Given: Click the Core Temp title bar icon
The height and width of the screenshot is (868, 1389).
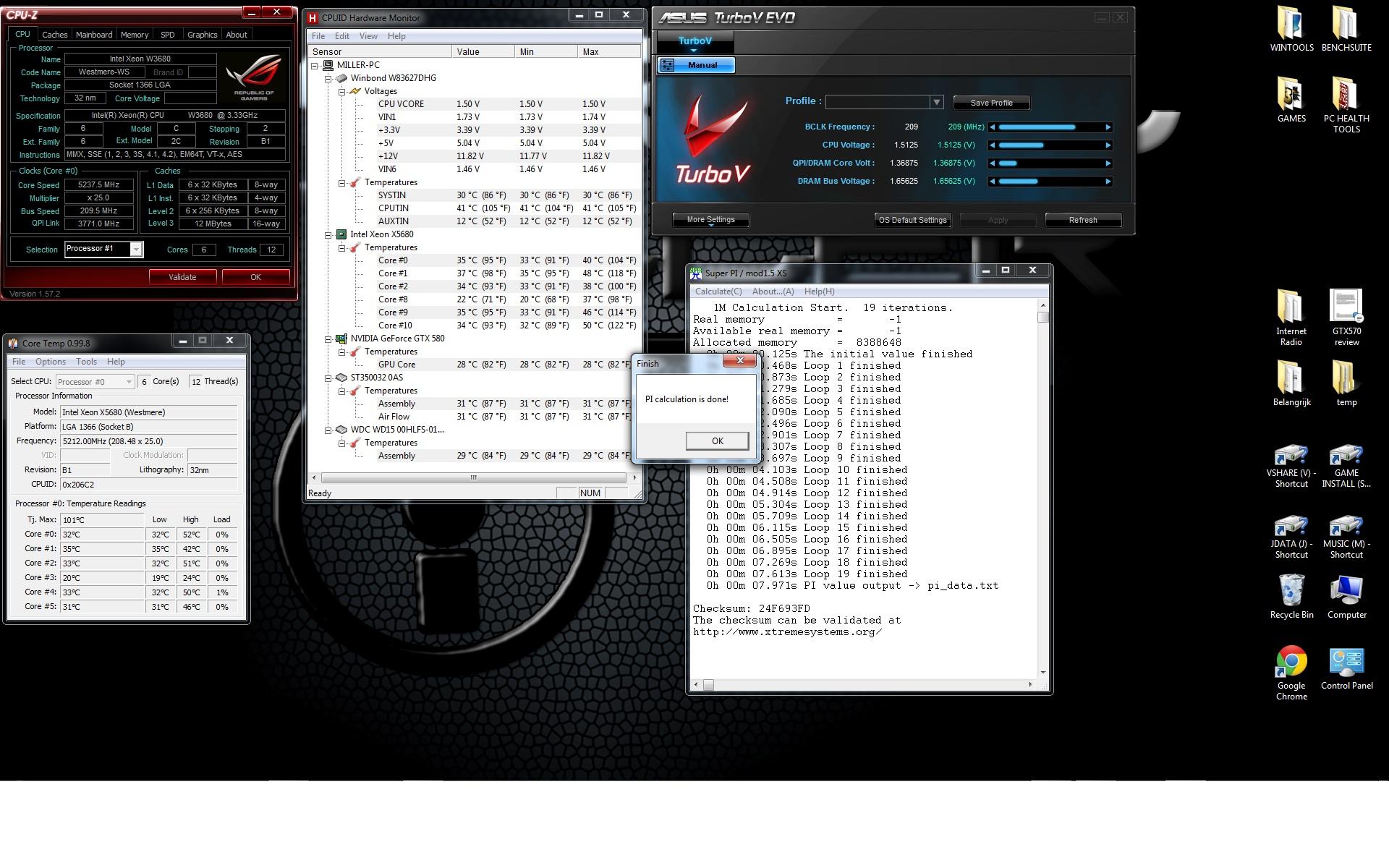Looking at the screenshot, I should point(13,343).
